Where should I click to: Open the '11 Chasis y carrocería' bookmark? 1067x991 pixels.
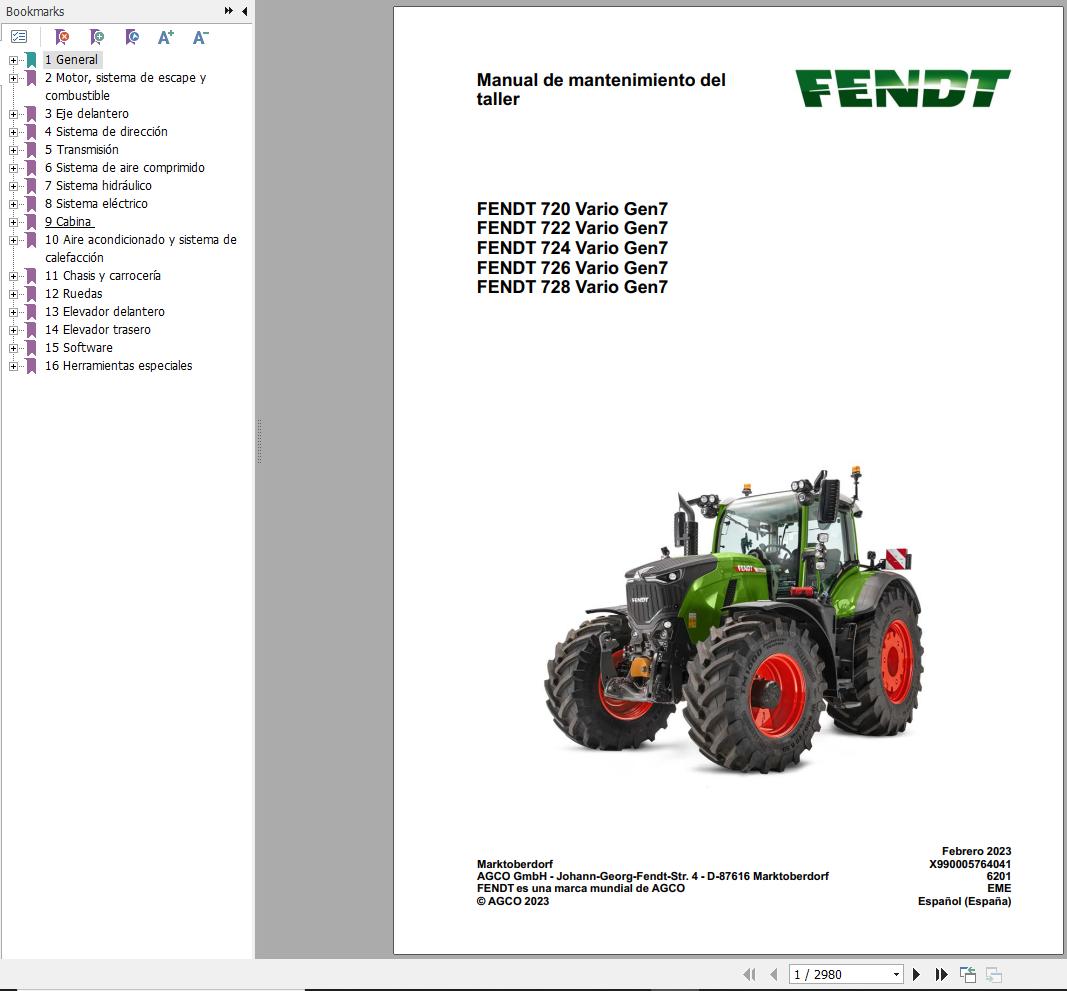[x=103, y=276]
